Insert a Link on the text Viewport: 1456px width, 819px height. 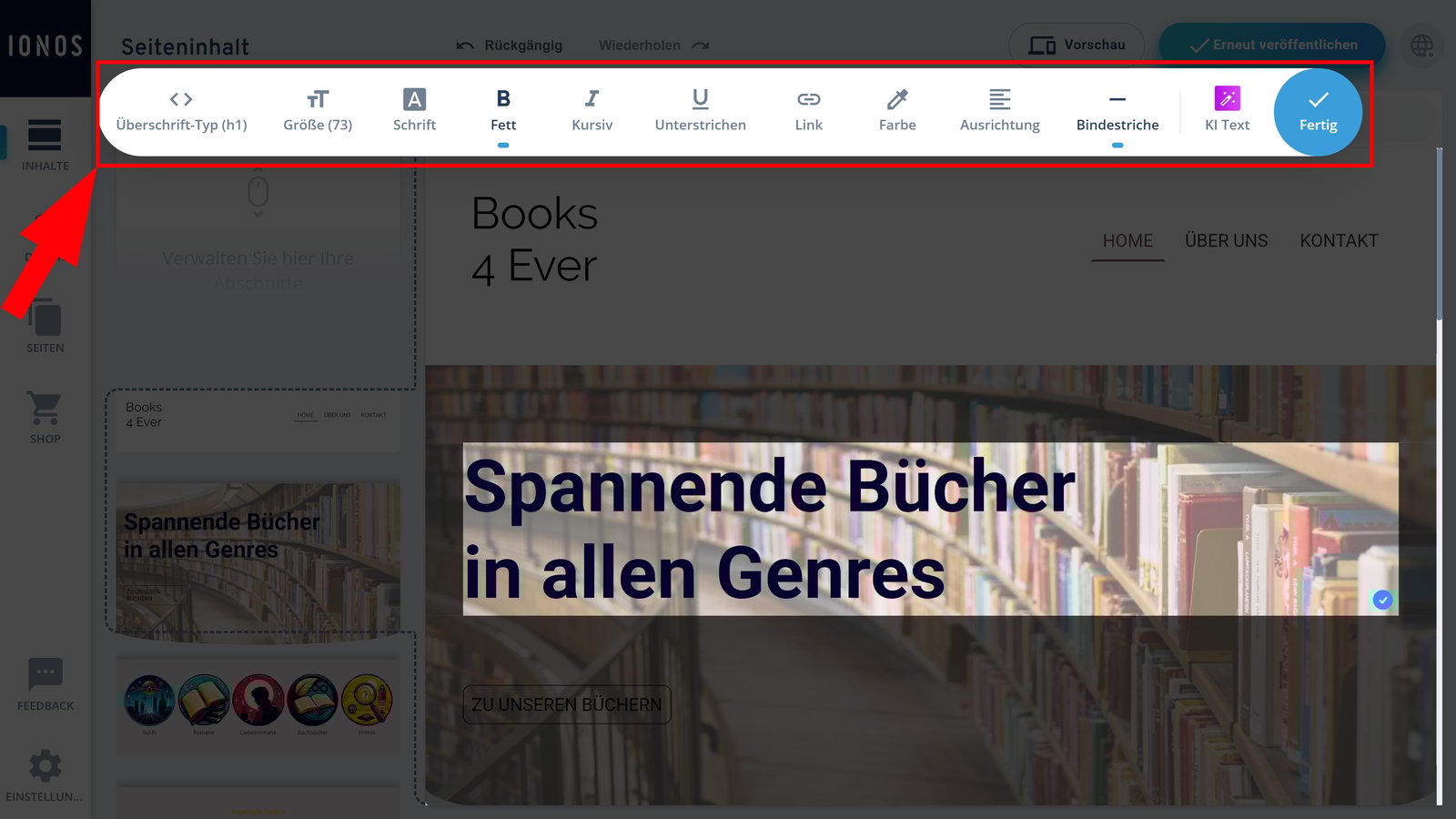(808, 109)
